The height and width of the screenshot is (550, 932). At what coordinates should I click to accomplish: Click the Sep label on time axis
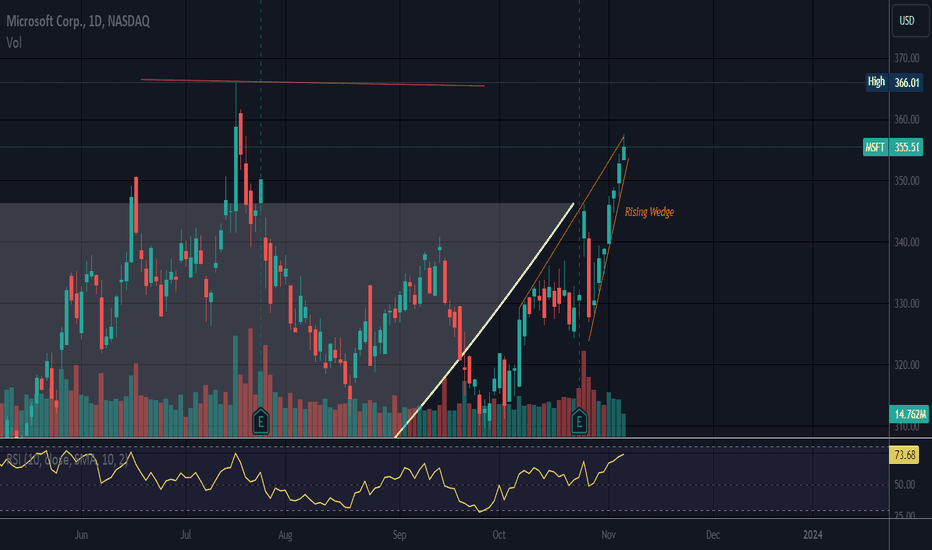399,535
